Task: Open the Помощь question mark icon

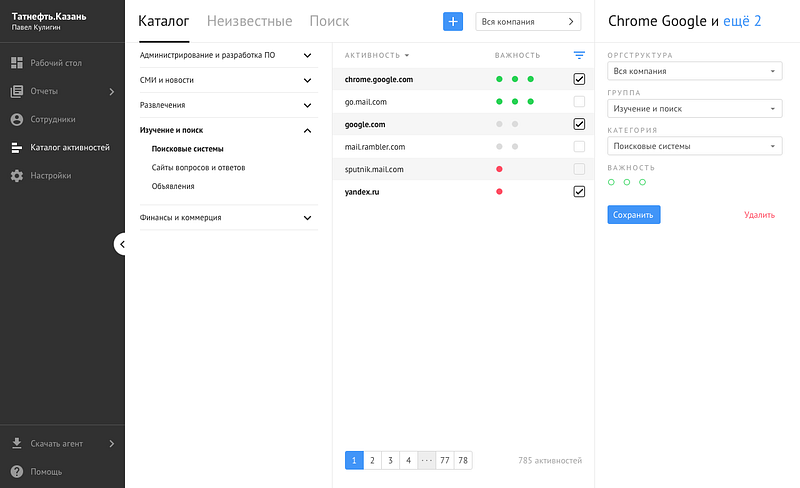Action: coord(17,472)
